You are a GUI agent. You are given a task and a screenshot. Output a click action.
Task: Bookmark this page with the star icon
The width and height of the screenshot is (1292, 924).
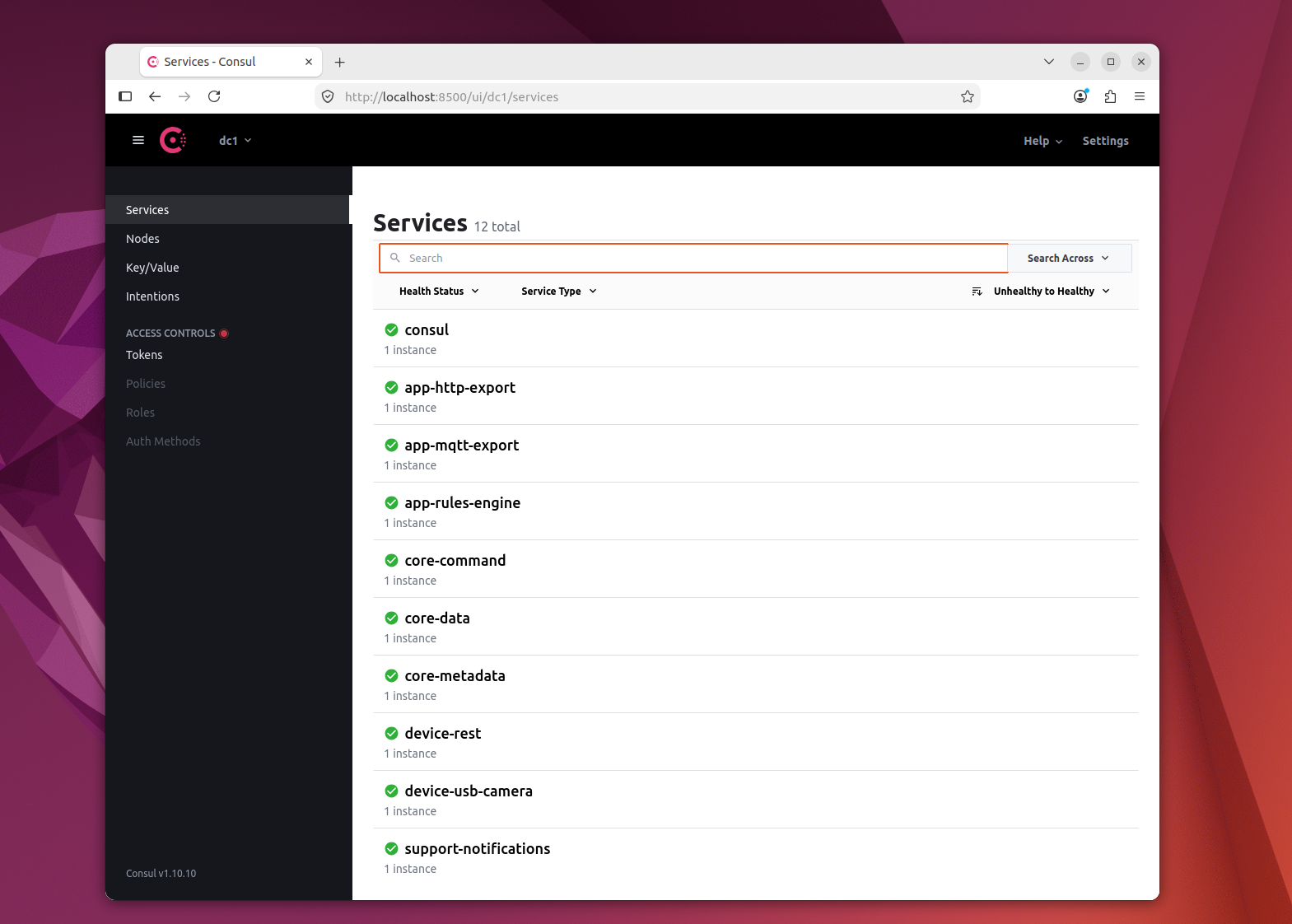pyautogui.click(x=968, y=96)
